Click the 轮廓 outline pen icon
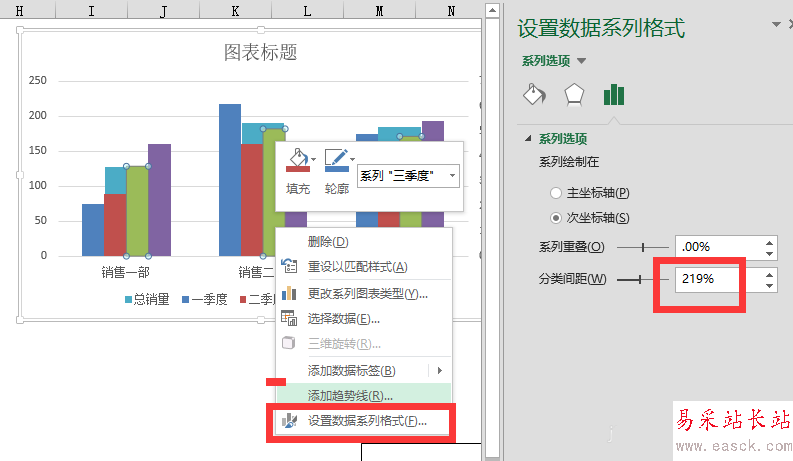This screenshot has width=793, height=461. click(336, 160)
